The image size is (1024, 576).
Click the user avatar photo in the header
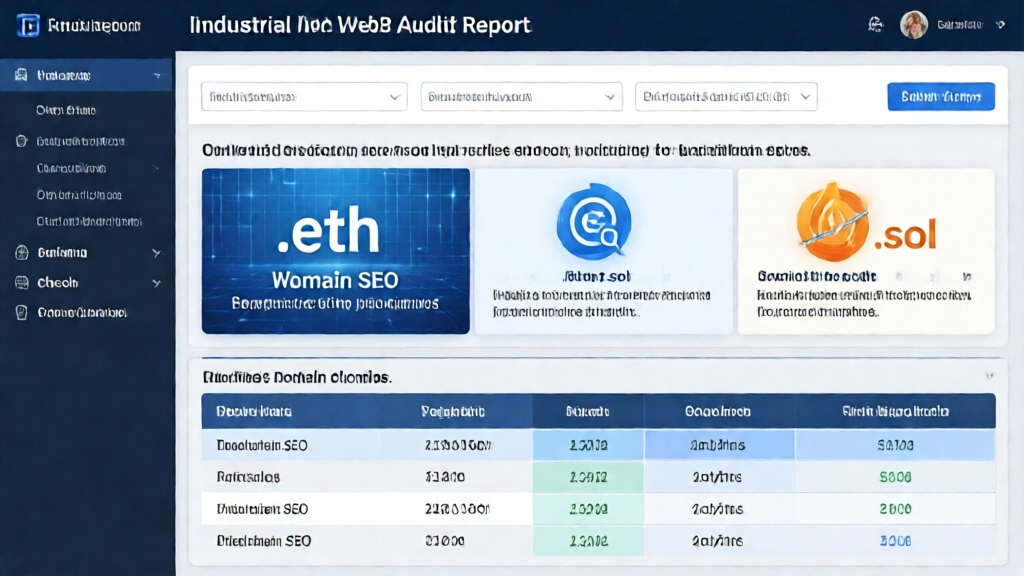[x=914, y=25]
